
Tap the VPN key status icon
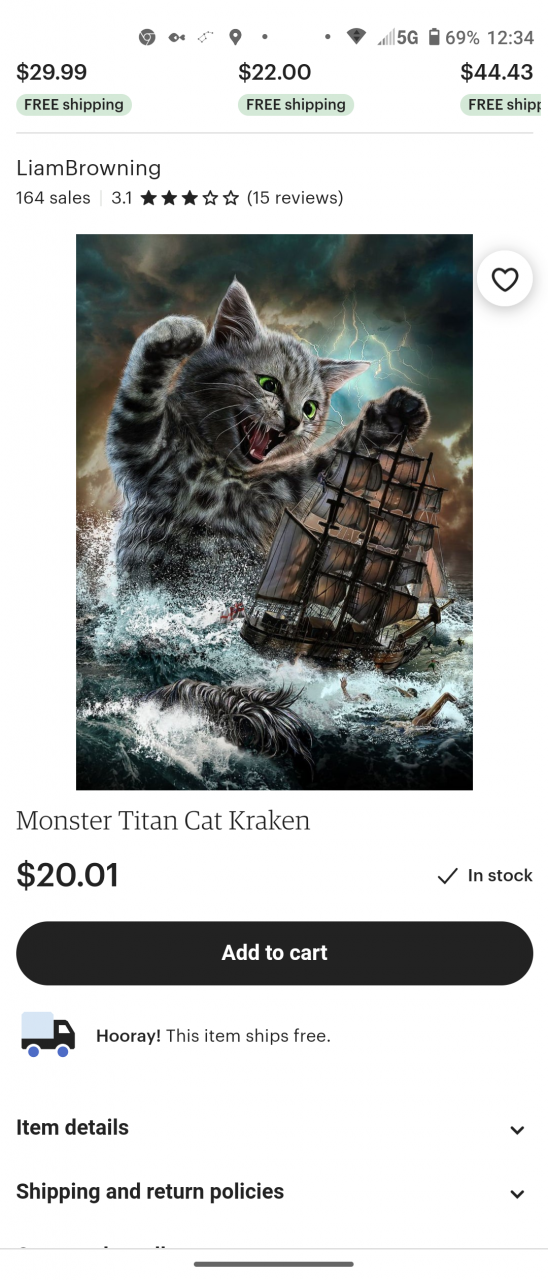(177, 37)
